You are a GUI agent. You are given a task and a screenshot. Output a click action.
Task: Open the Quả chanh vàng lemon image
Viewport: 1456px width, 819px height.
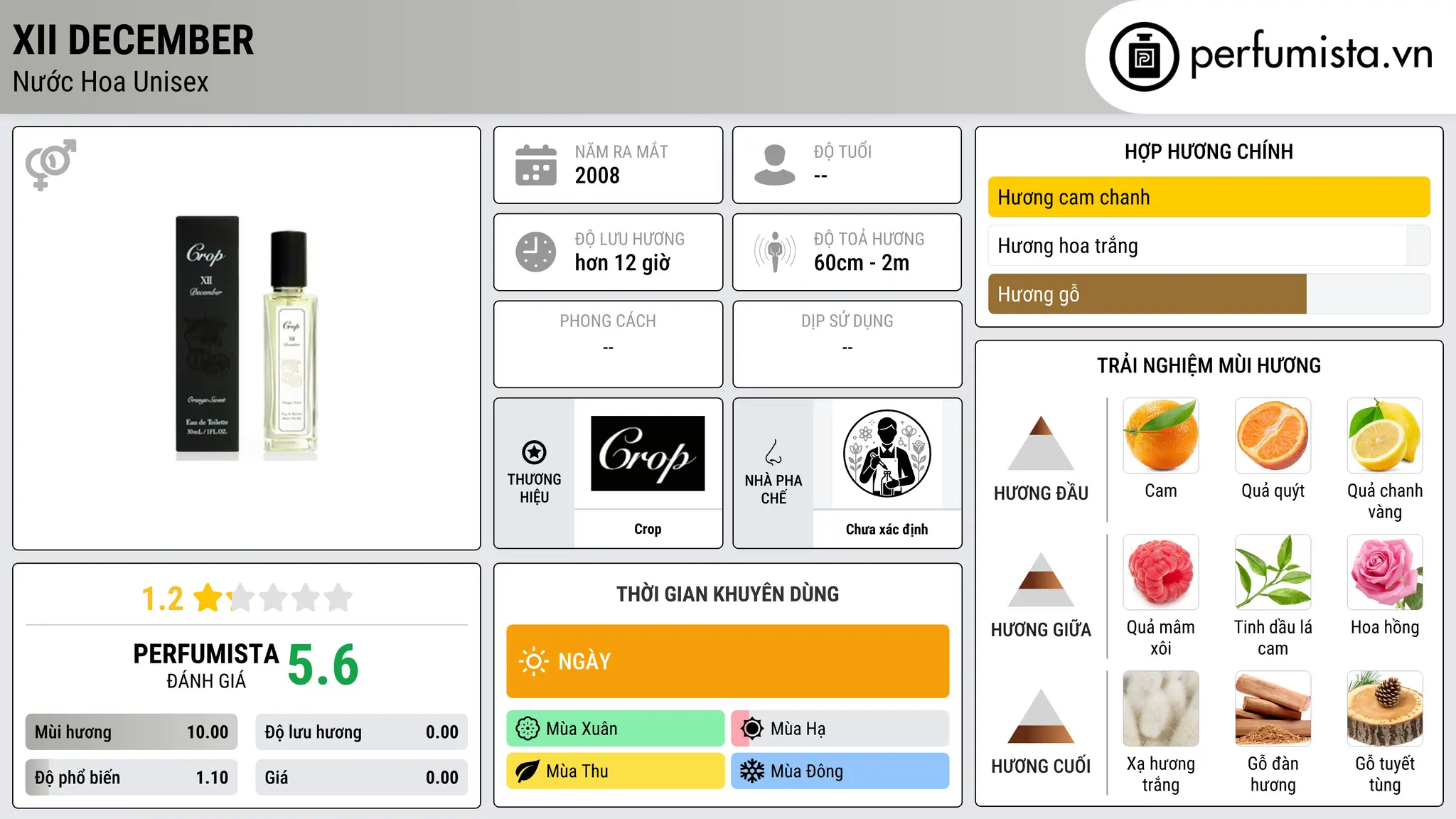pyautogui.click(x=1385, y=436)
